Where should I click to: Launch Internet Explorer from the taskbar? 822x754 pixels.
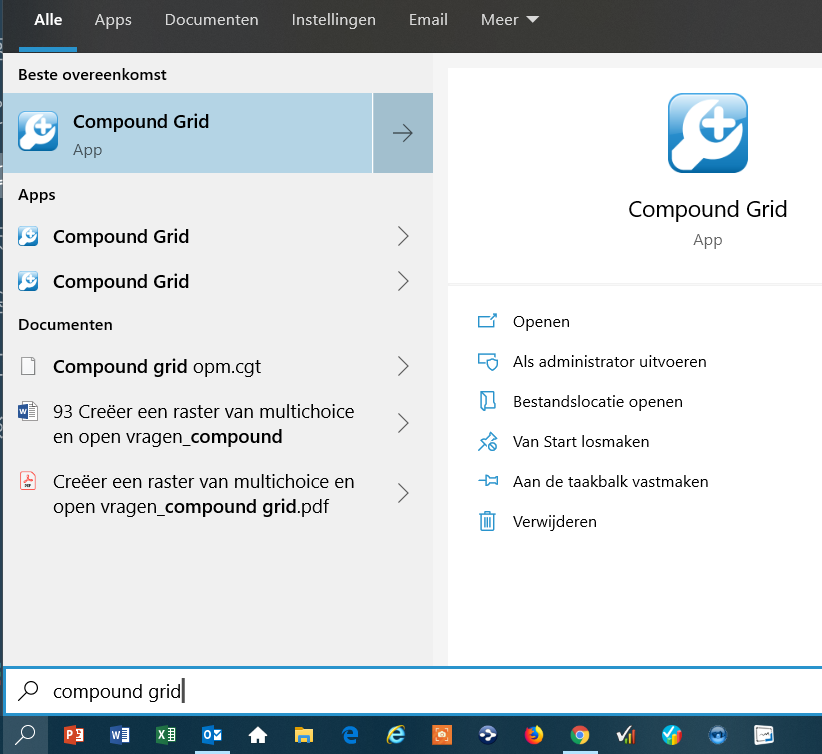tap(396, 735)
